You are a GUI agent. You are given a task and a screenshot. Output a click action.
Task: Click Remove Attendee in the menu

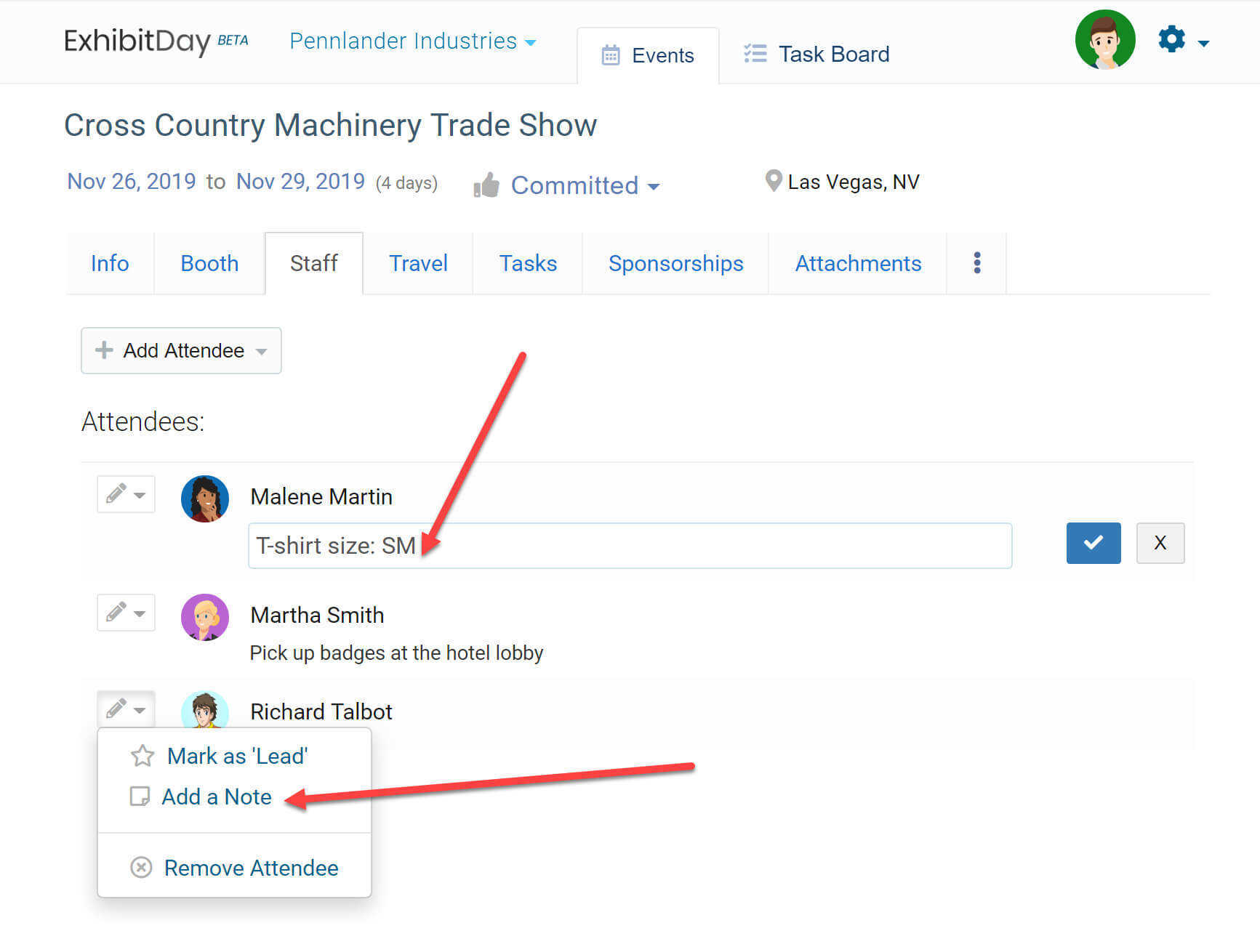click(x=251, y=868)
